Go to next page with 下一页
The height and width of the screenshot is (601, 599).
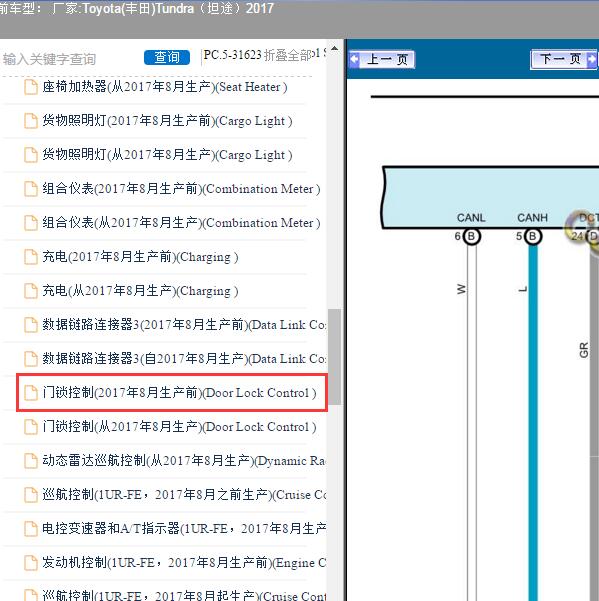tap(564, 59)
